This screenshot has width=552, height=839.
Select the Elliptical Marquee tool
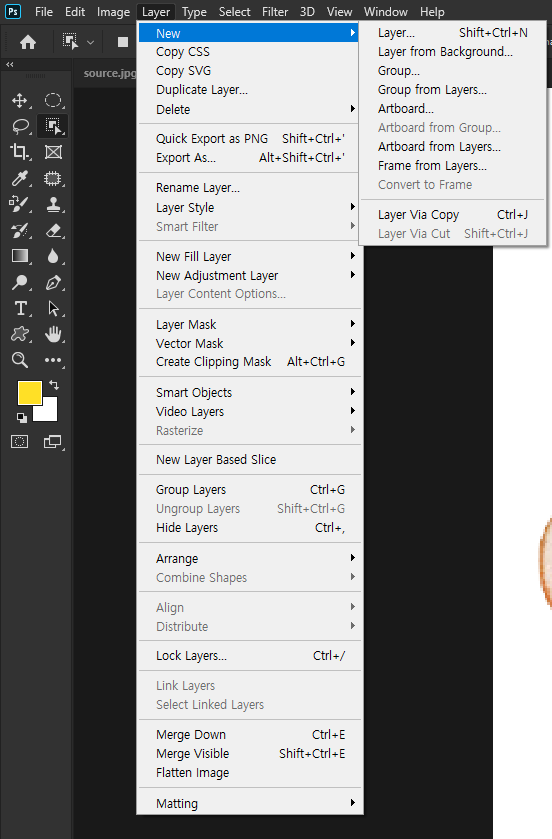click(x=52, y=100)
